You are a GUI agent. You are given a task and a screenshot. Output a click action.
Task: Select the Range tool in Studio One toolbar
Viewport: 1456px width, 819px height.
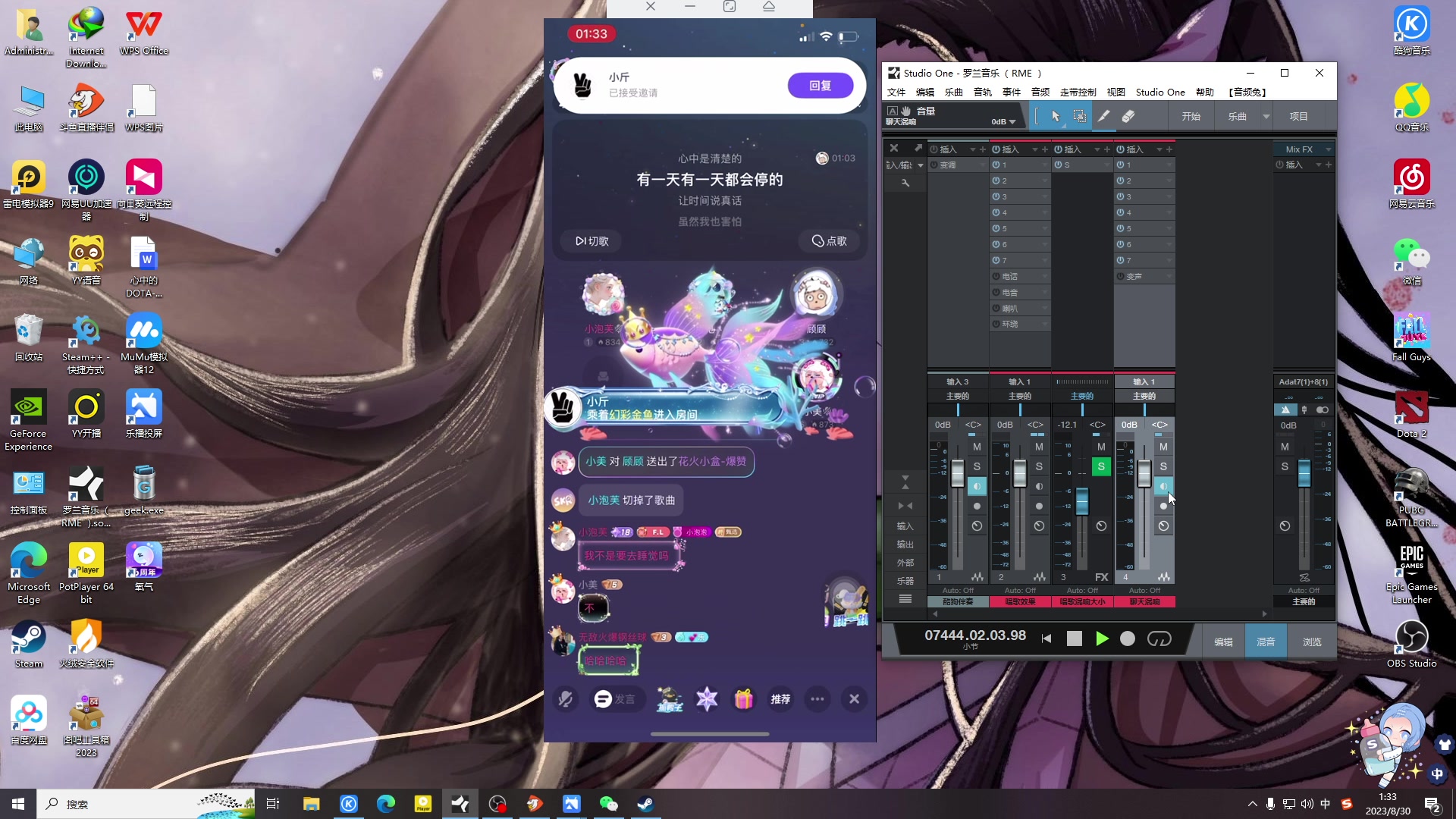coord(1080,116)
